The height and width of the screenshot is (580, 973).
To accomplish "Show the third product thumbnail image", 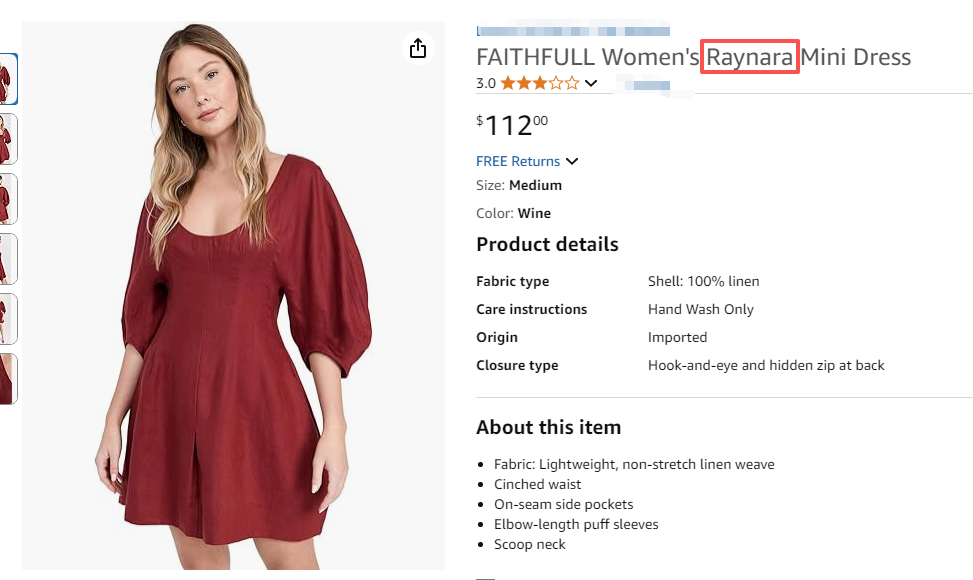I will (8, 199).
